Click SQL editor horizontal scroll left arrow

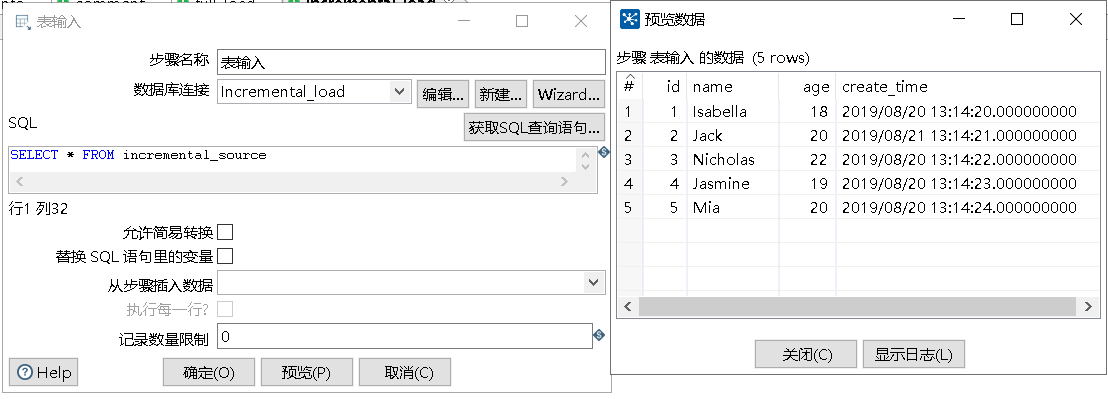(x=19, y=182)
